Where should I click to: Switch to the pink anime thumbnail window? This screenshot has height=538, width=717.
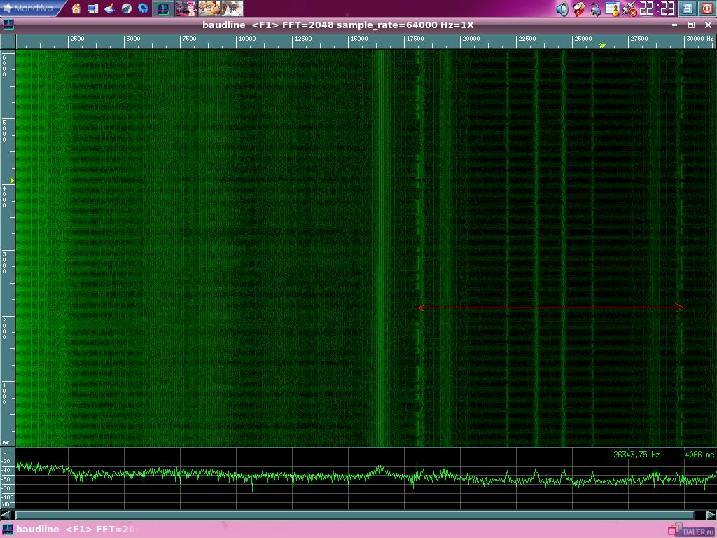(x=186, y=8)
